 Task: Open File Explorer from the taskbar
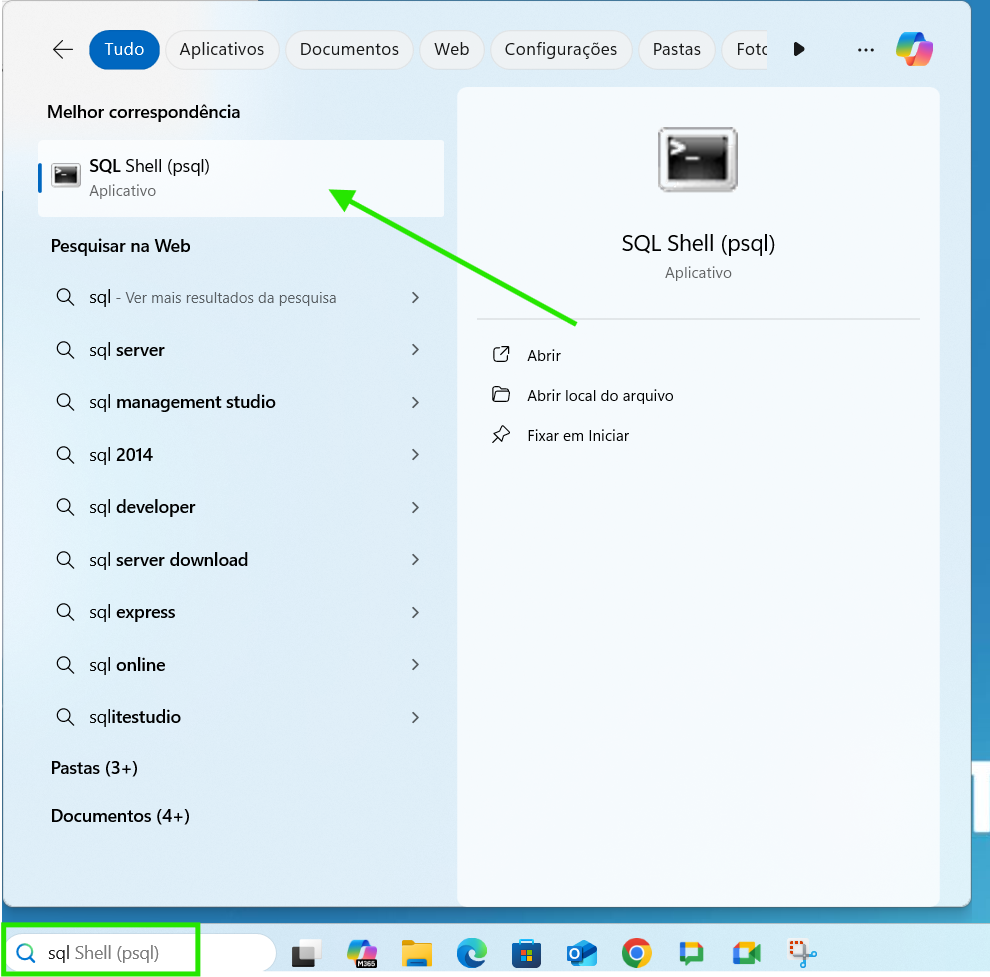417,953
